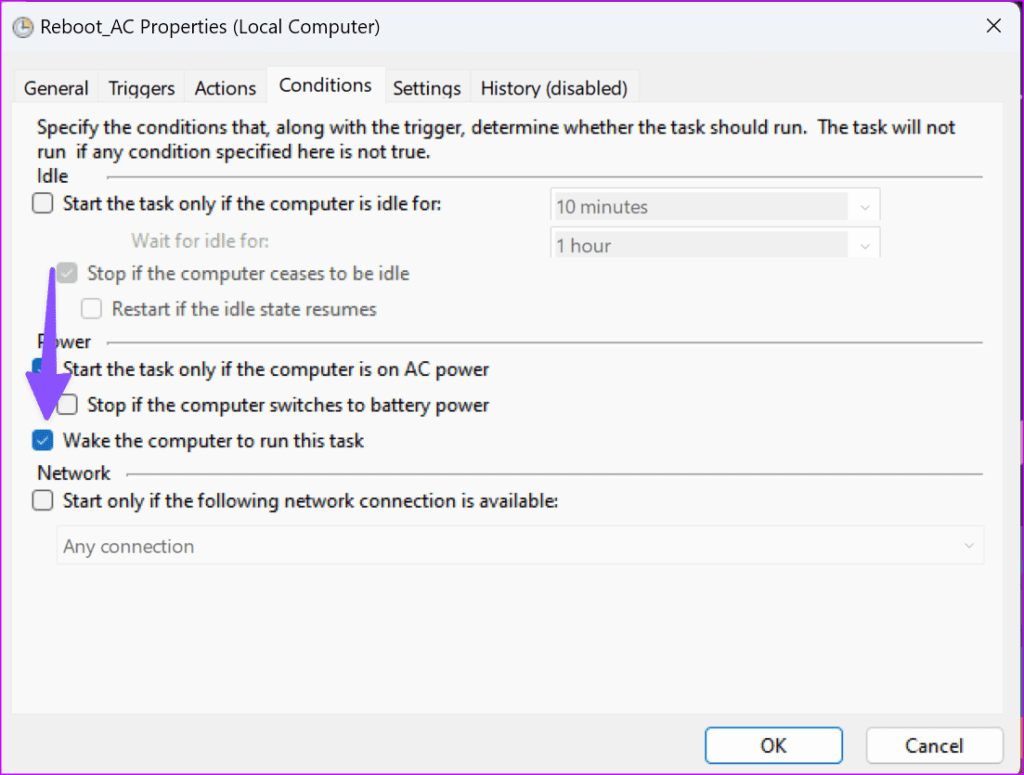Click the OK button to save conditions
The height and width of the screenshot is (775, 1024).
click(x=773, y=745)
